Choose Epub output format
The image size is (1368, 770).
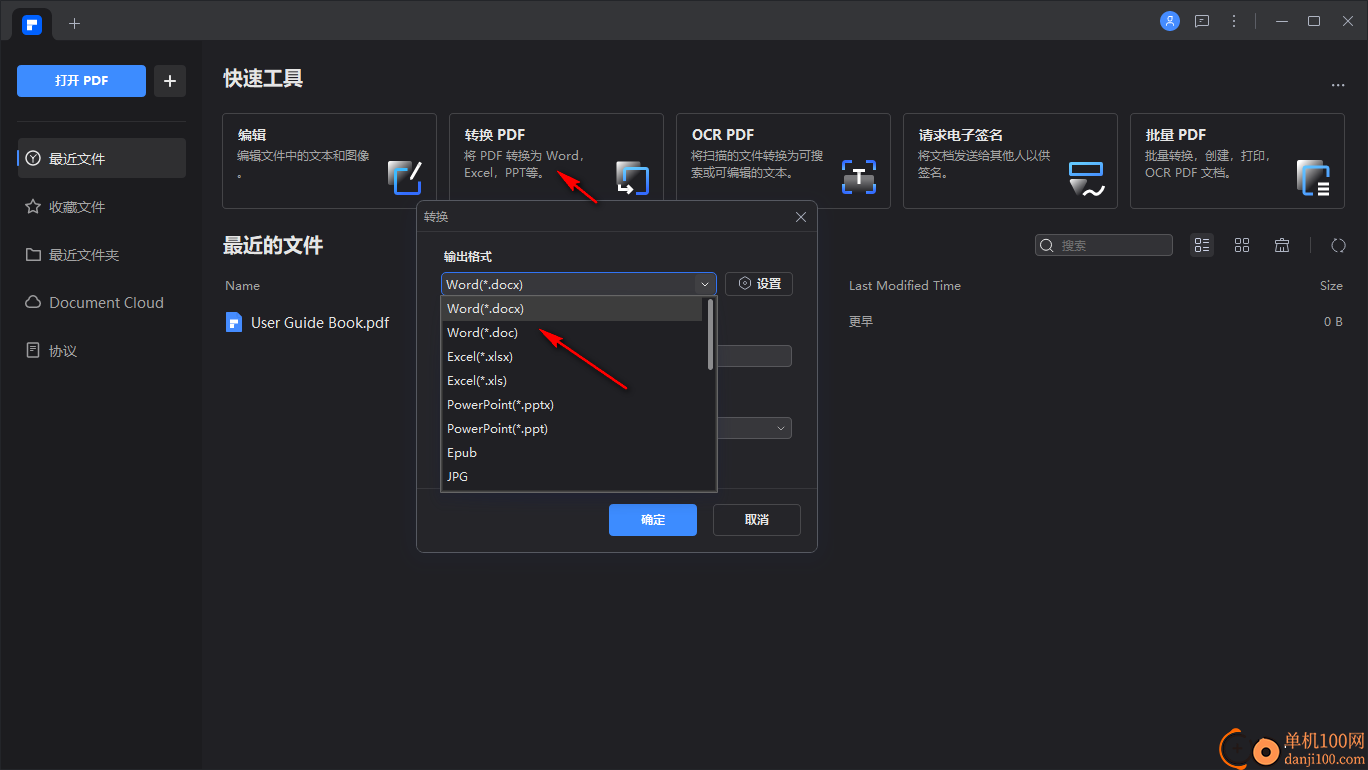pos(572,453)
